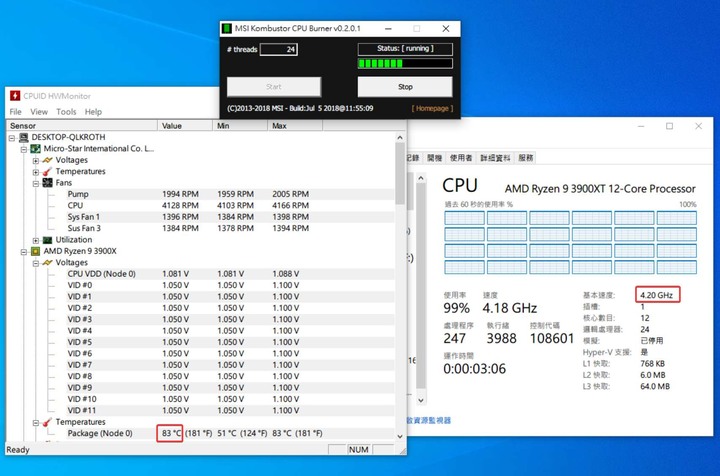This screenshot has width=720, height=476.
Task: Switch to the 服務 tab in Task Manager
Action: [x=526, y=157]
